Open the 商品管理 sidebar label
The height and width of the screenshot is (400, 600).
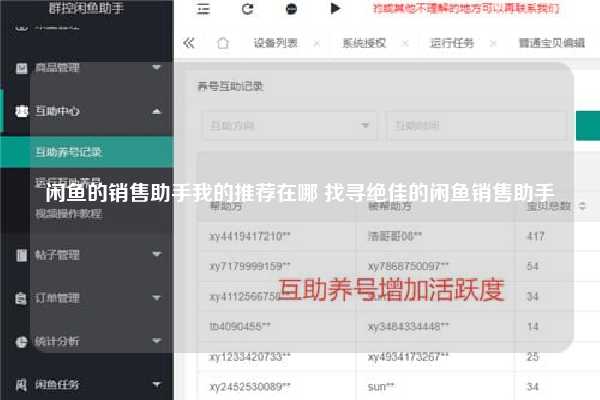coord(57,68)
